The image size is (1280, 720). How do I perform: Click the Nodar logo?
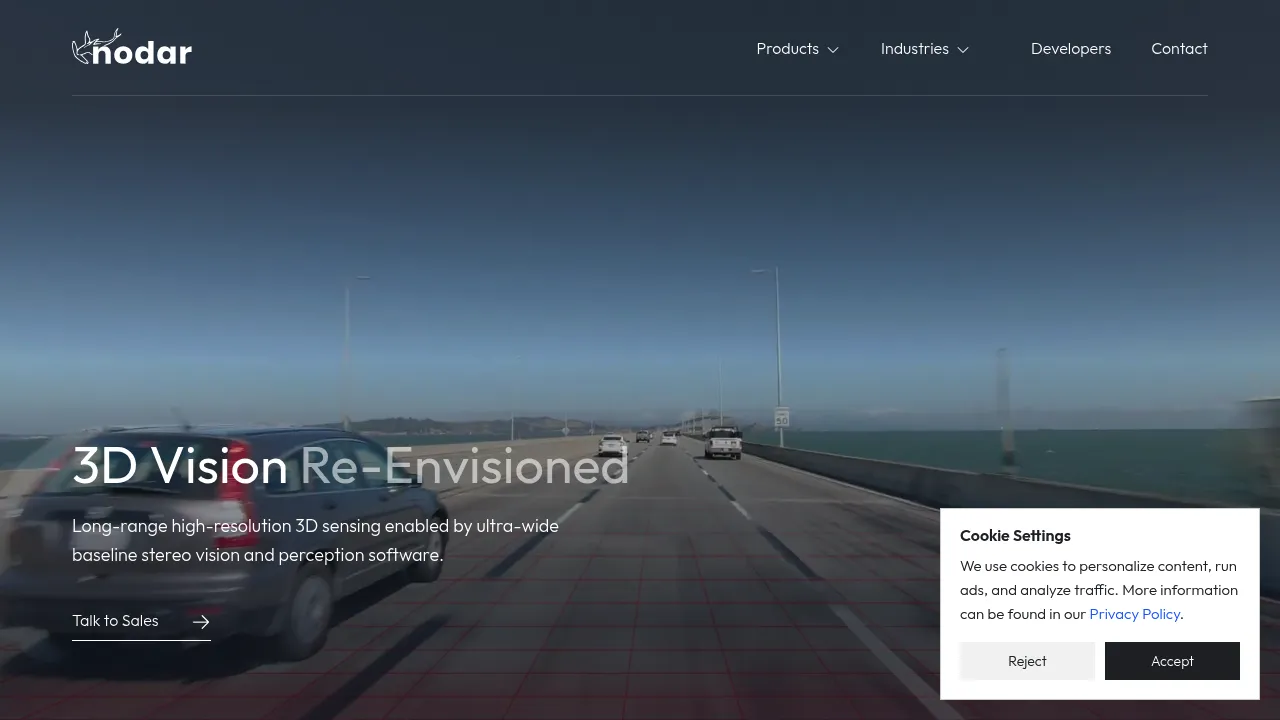[x=132, y=48]
